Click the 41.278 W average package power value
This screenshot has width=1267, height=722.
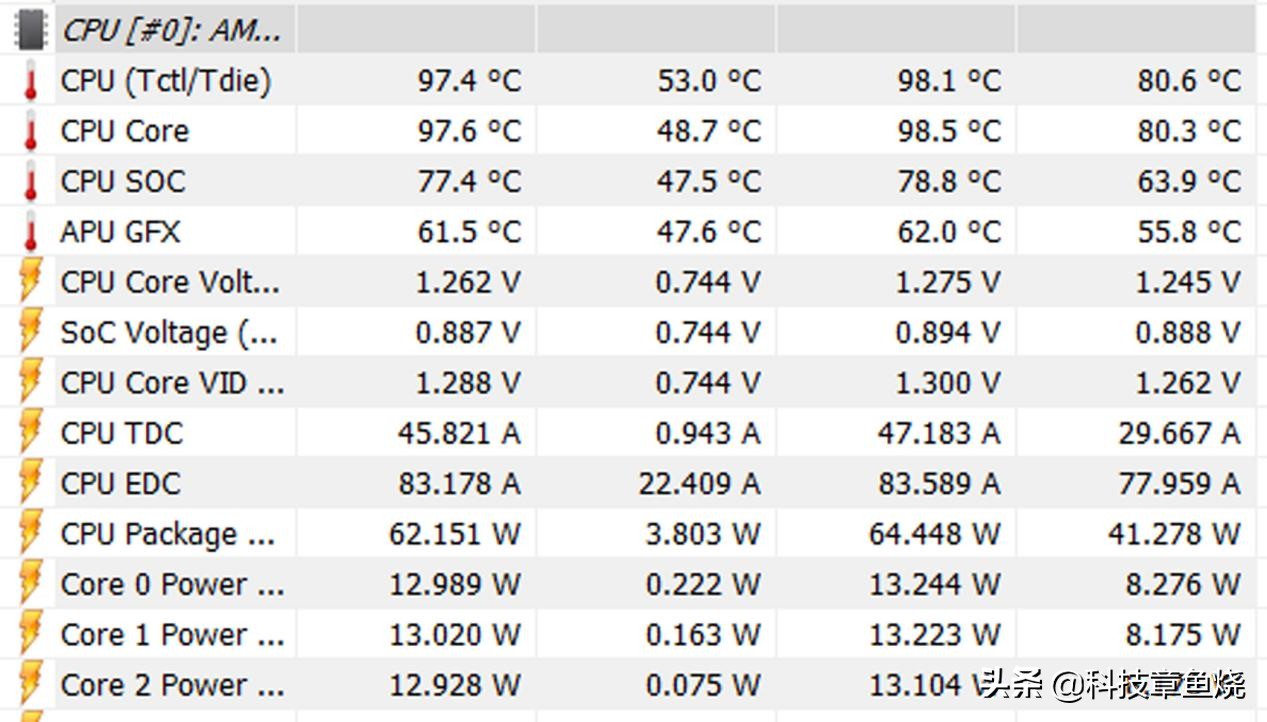(x=1173, y=534)
